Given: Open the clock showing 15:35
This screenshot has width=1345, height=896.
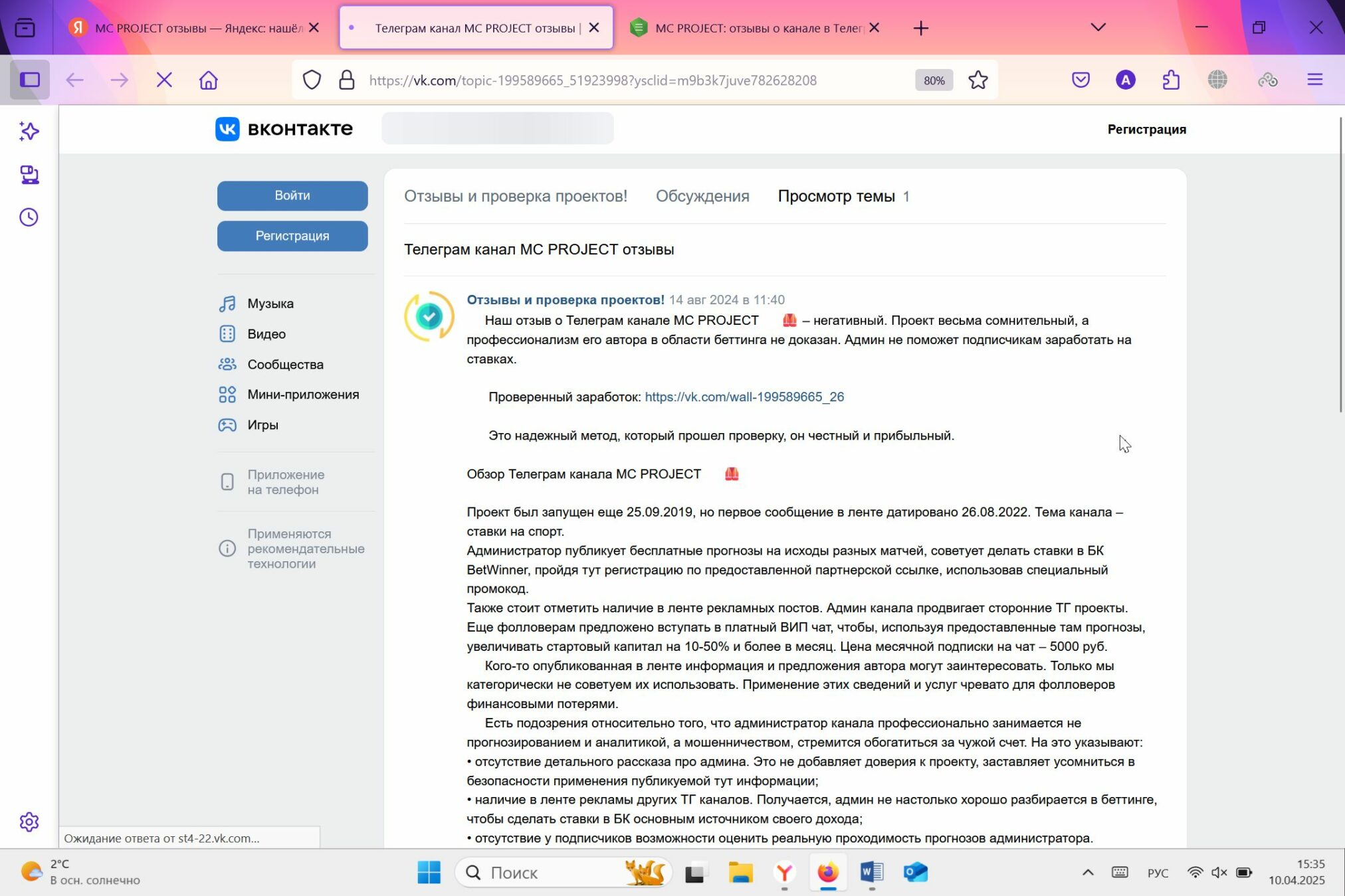Looking at the screenshot, I should click(1296, 872).
